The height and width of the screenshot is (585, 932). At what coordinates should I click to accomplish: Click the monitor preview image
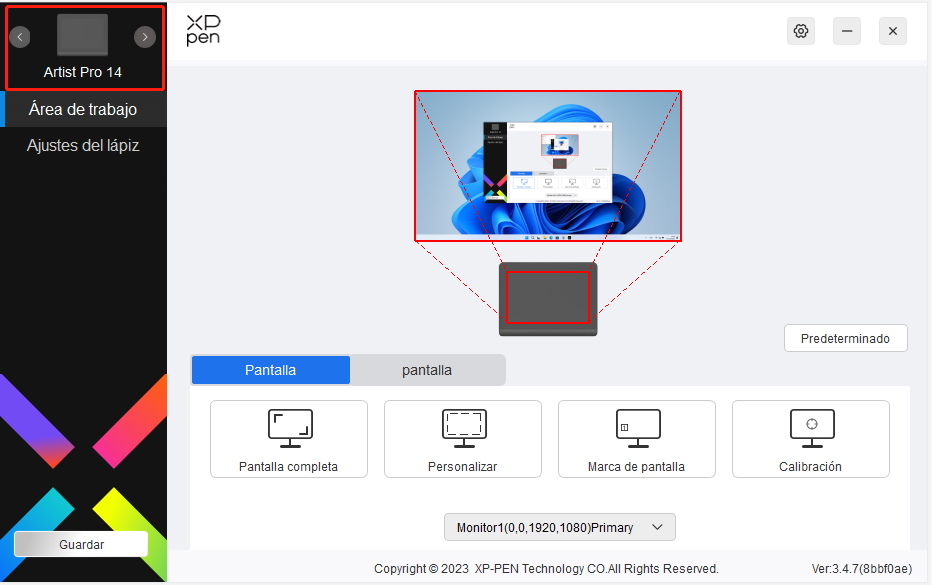click(547, 166)
